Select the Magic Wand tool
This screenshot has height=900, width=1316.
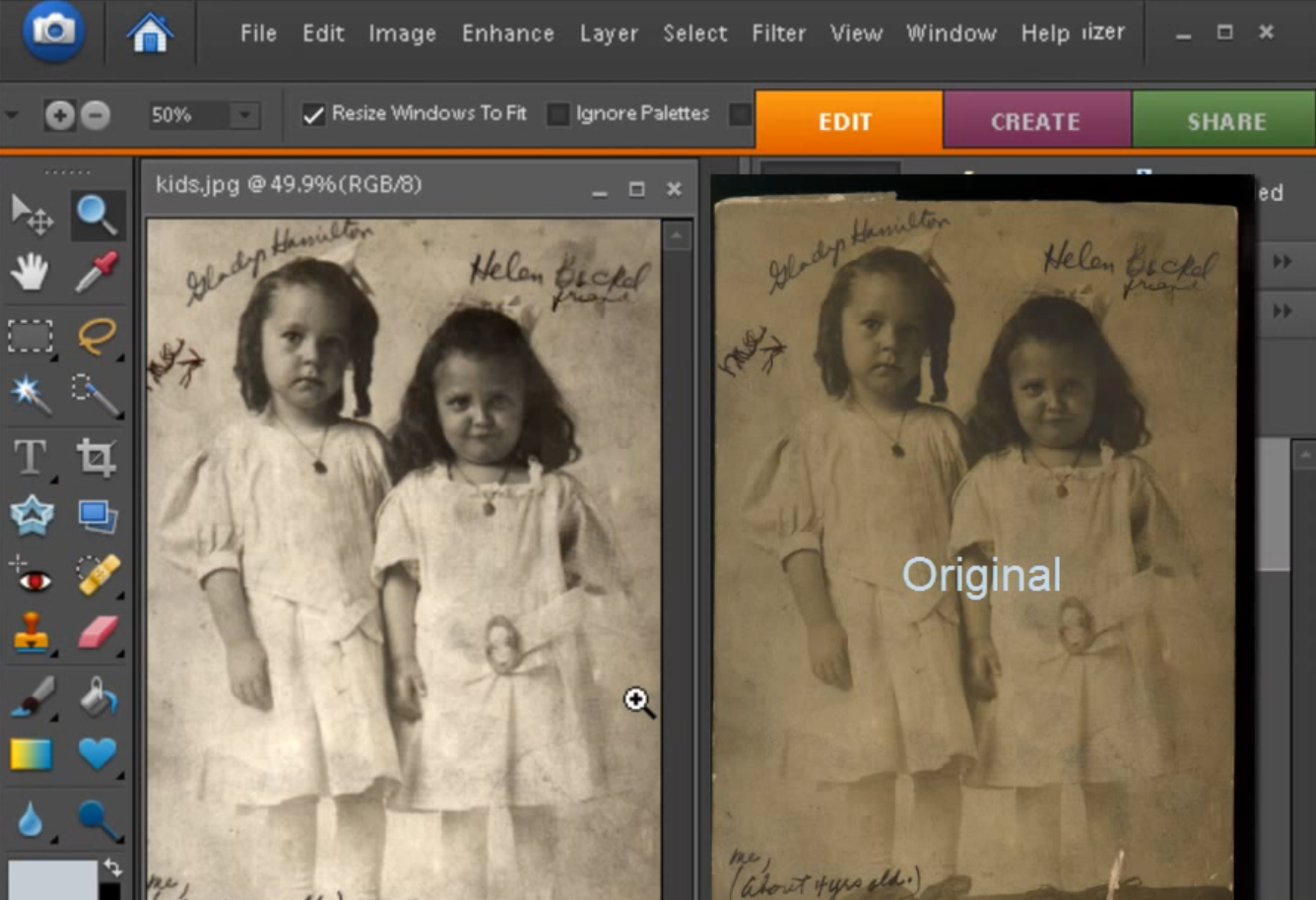[30, 395]
